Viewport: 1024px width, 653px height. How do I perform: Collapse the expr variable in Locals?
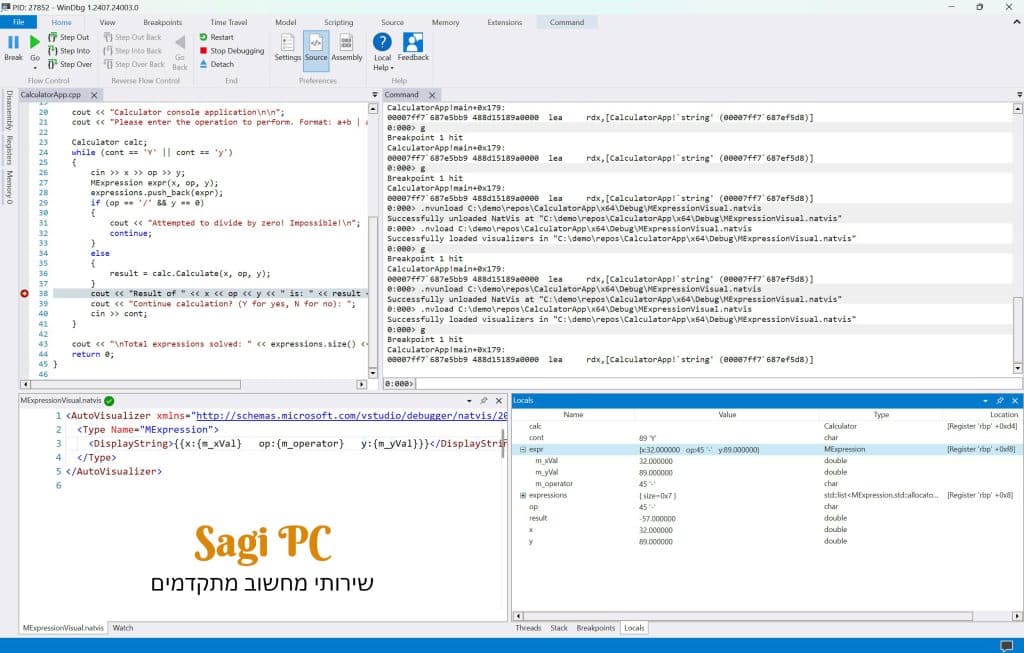pos(522,447)
